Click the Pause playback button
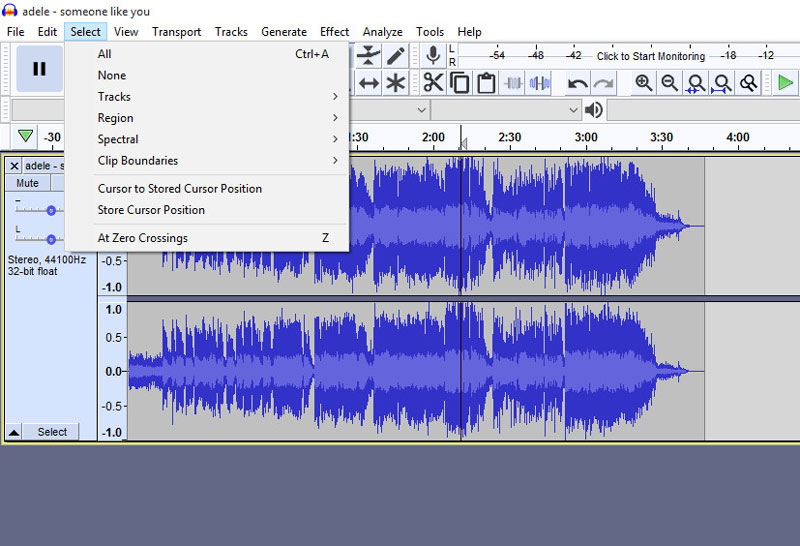The image size is (800, 546). (x=39, y=69)
